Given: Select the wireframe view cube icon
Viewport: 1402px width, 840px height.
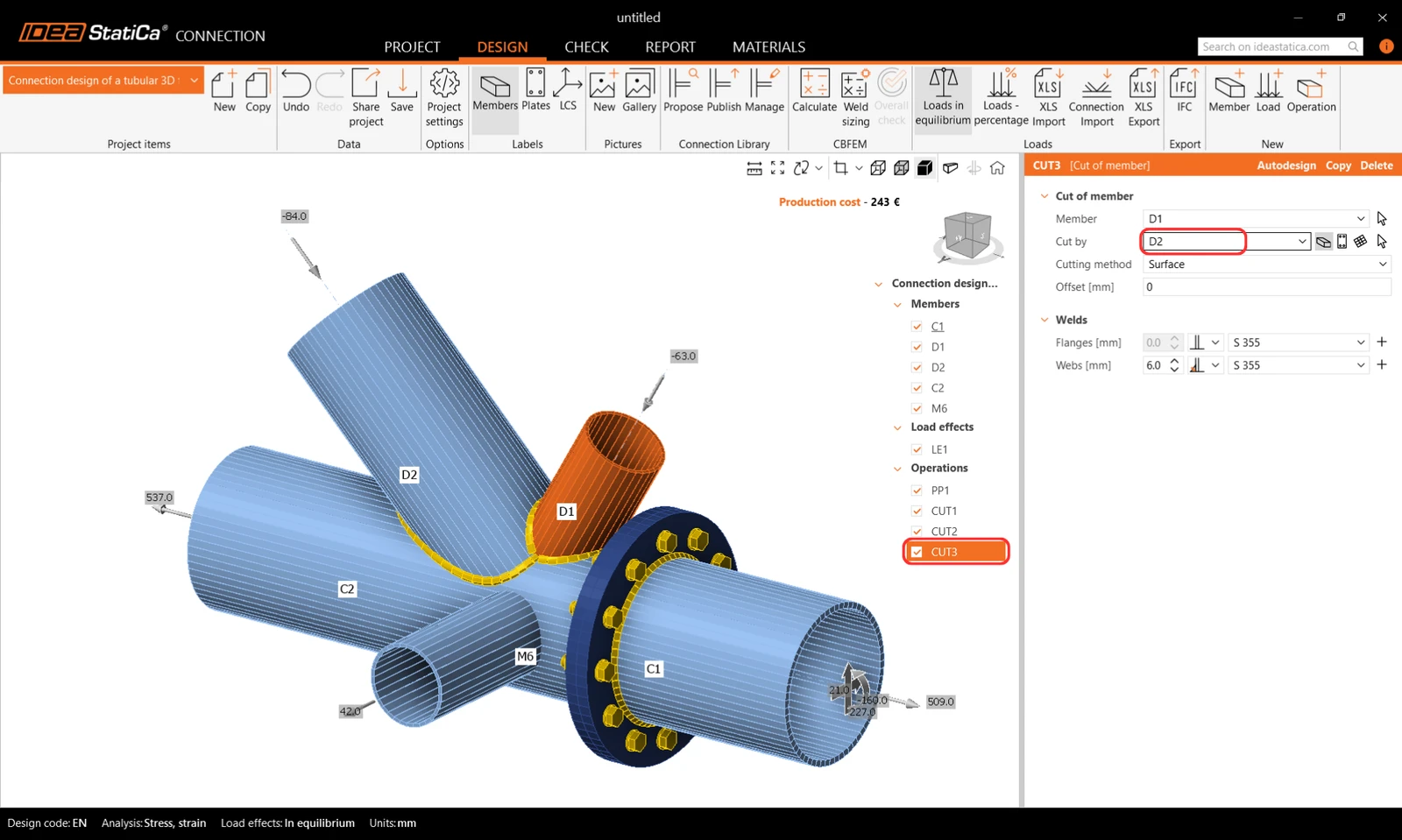Looking at the screenshot, I should pyautogui.click(x=878, y=168).
